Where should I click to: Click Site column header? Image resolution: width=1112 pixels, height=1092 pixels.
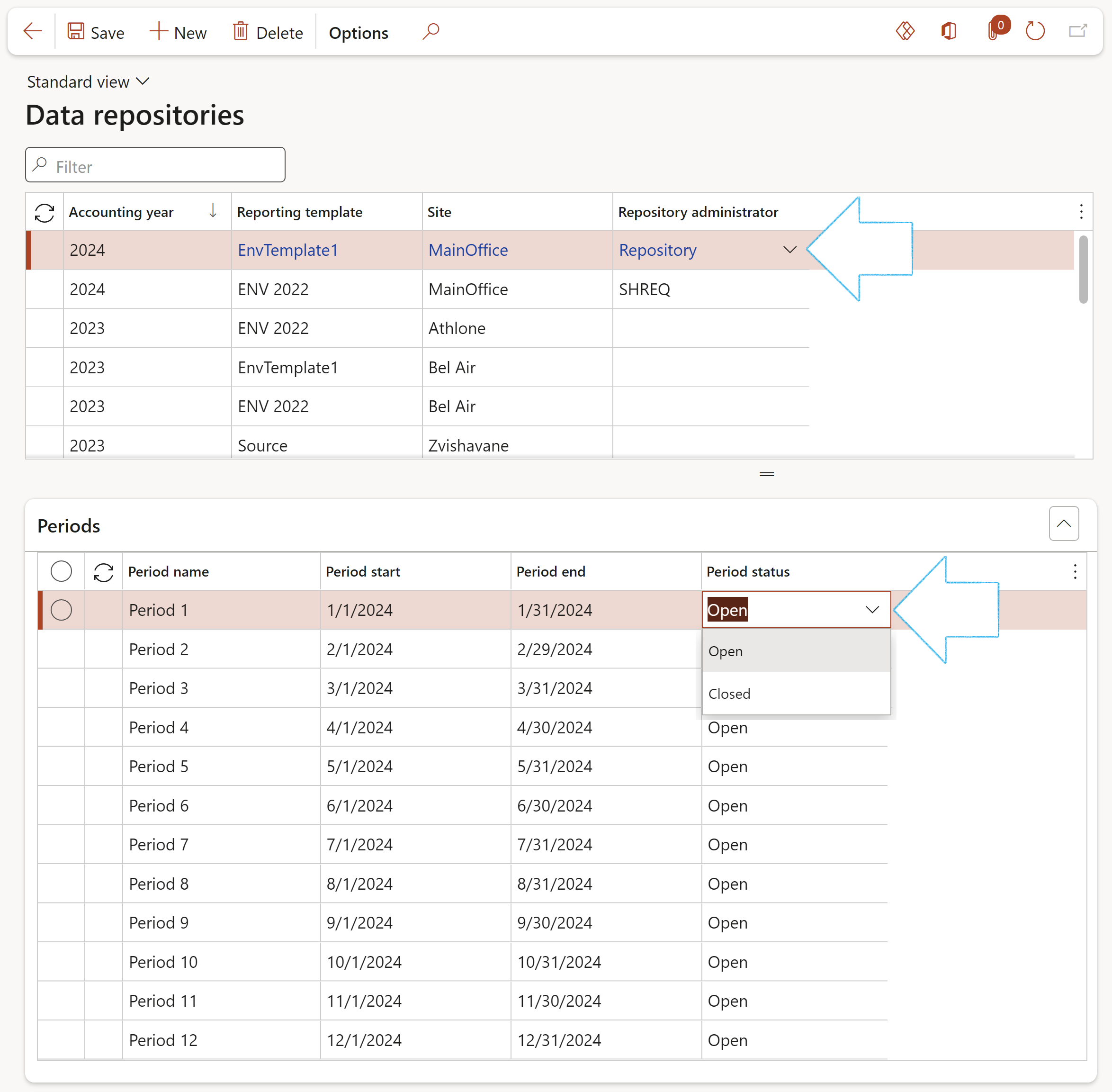tap(517, 212)
